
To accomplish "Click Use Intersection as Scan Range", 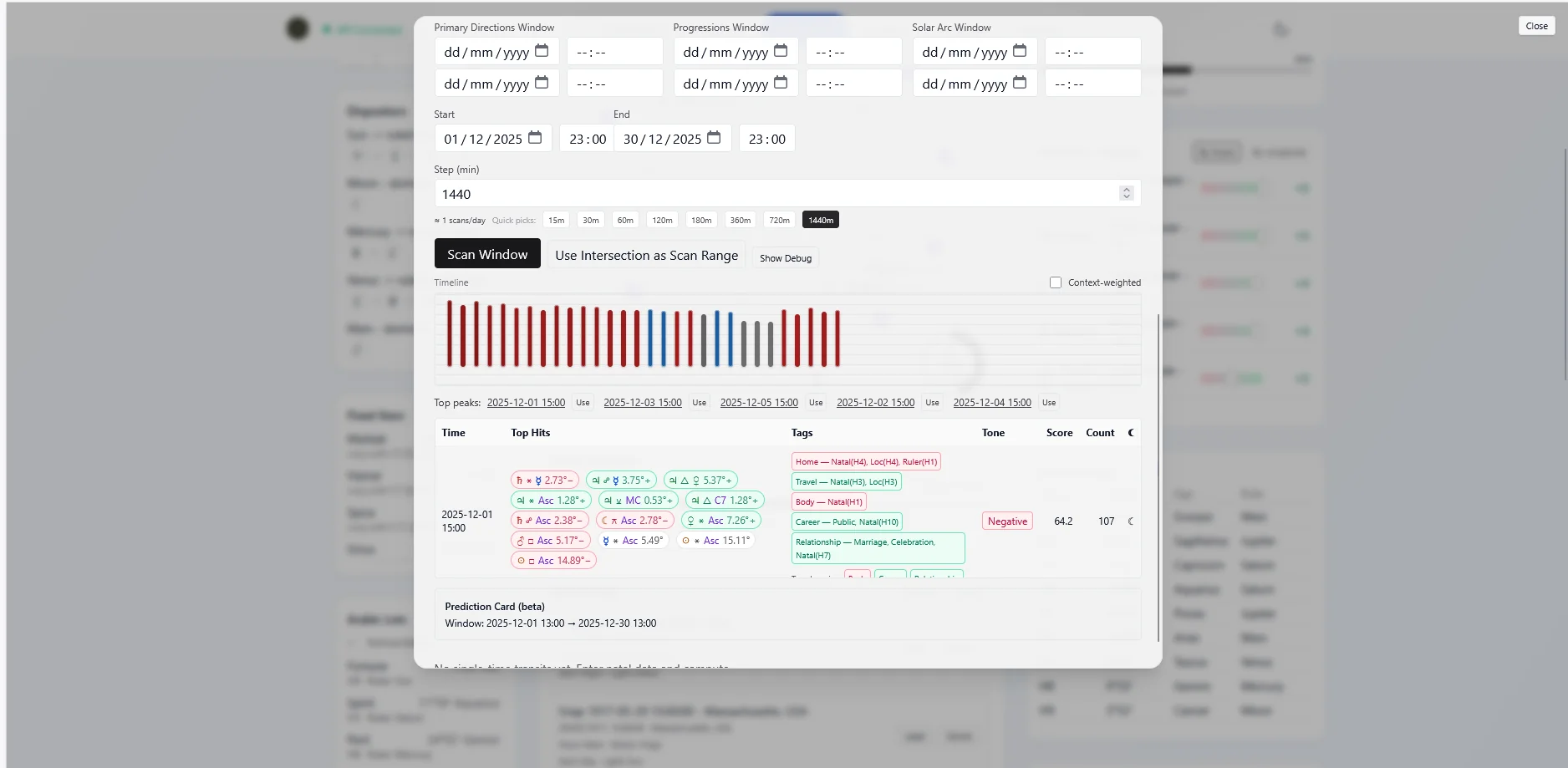I will coord(646,255).
